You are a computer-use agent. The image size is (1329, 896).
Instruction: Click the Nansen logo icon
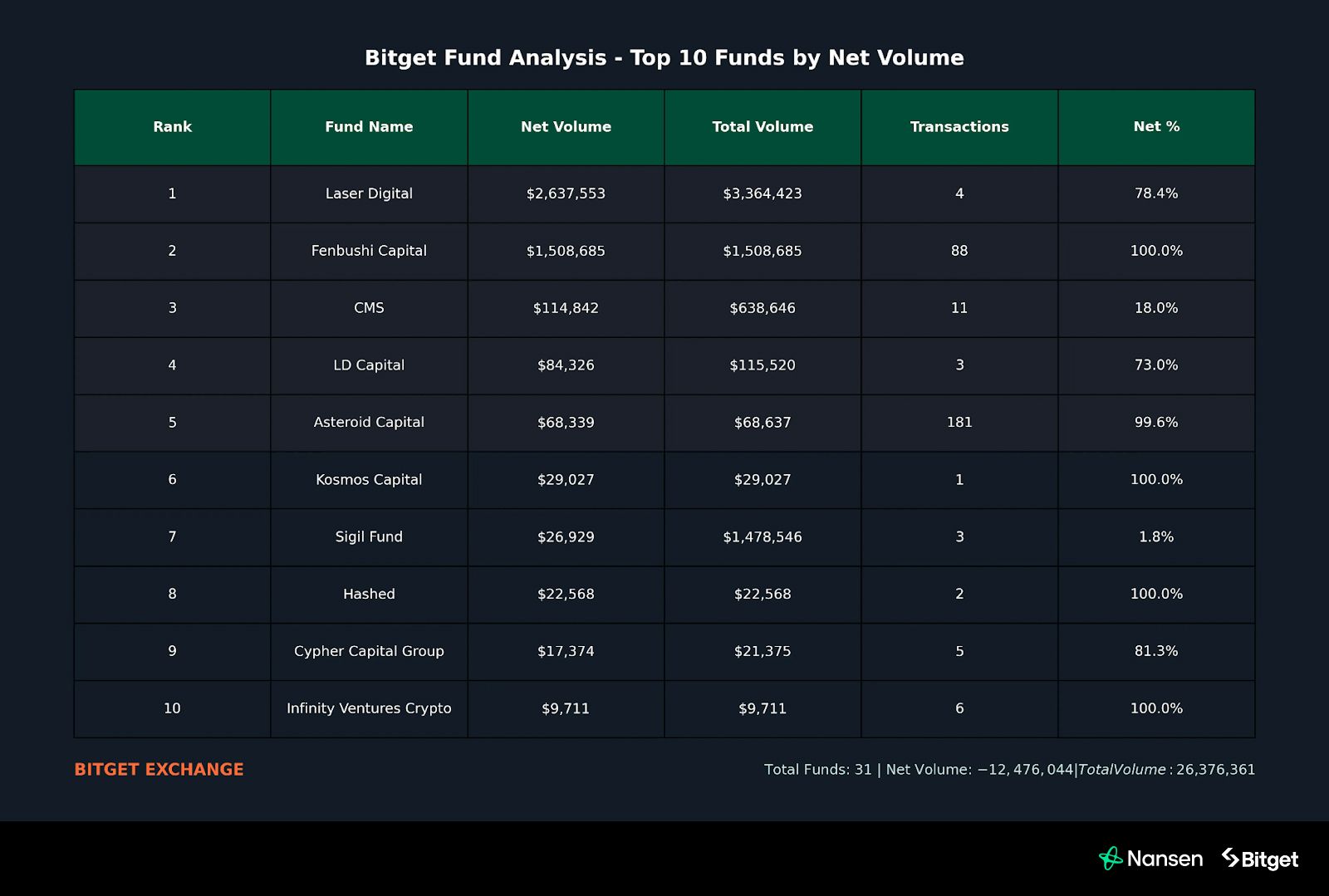1111,859
